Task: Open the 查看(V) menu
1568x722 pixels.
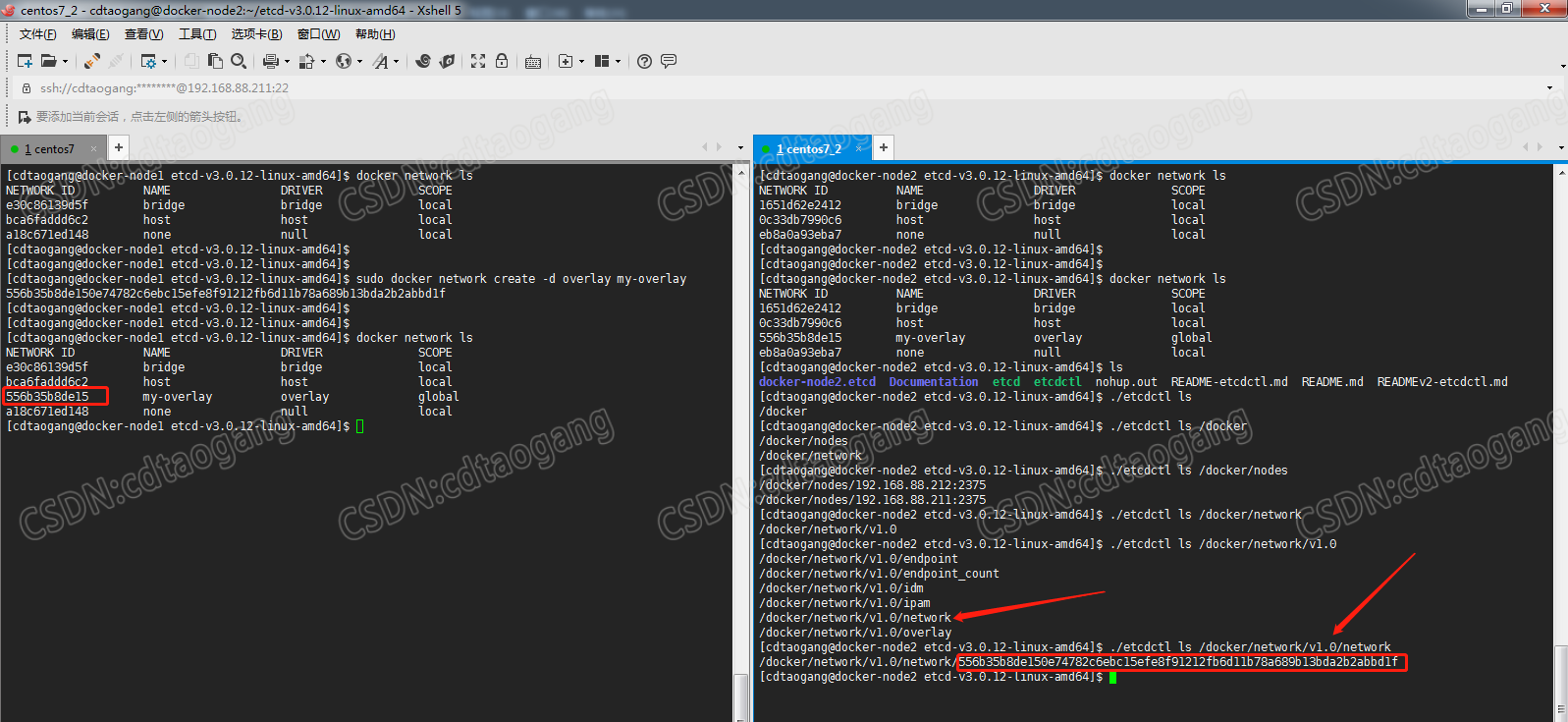Action: point(143,34)
